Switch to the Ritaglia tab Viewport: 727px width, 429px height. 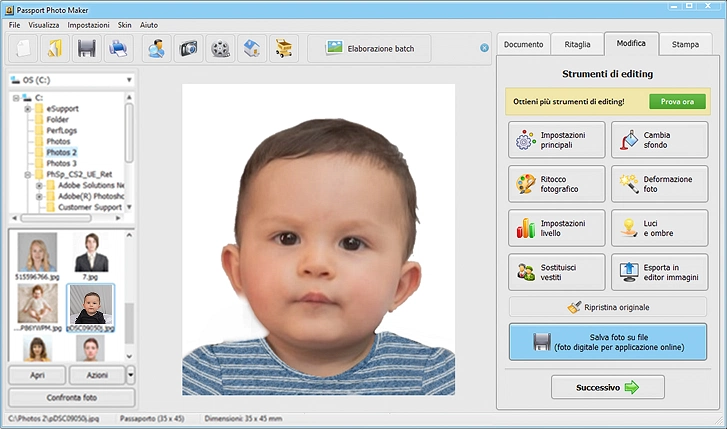pos(577,45)
